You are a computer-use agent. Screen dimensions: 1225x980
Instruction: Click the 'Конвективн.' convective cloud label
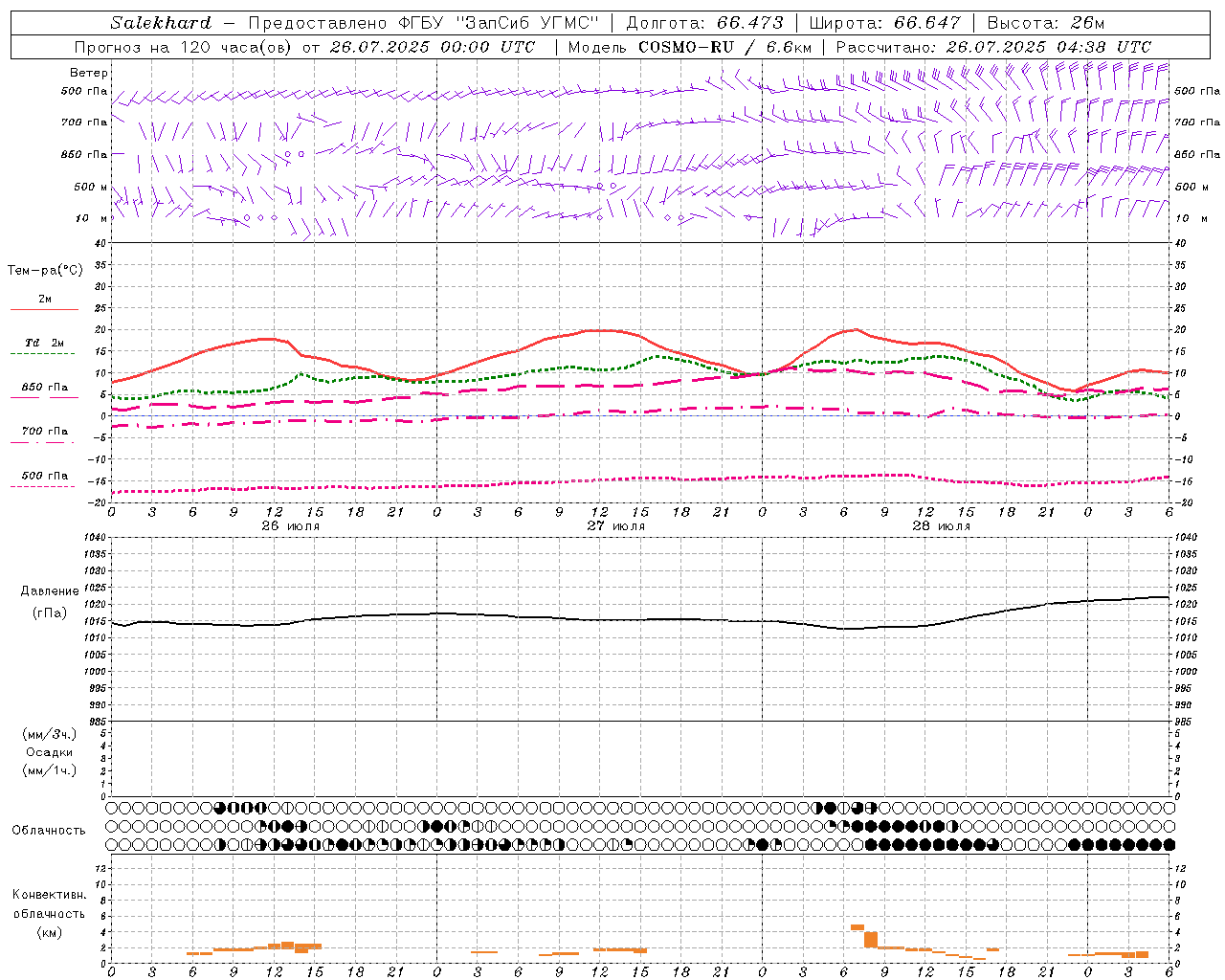point(49,895)
